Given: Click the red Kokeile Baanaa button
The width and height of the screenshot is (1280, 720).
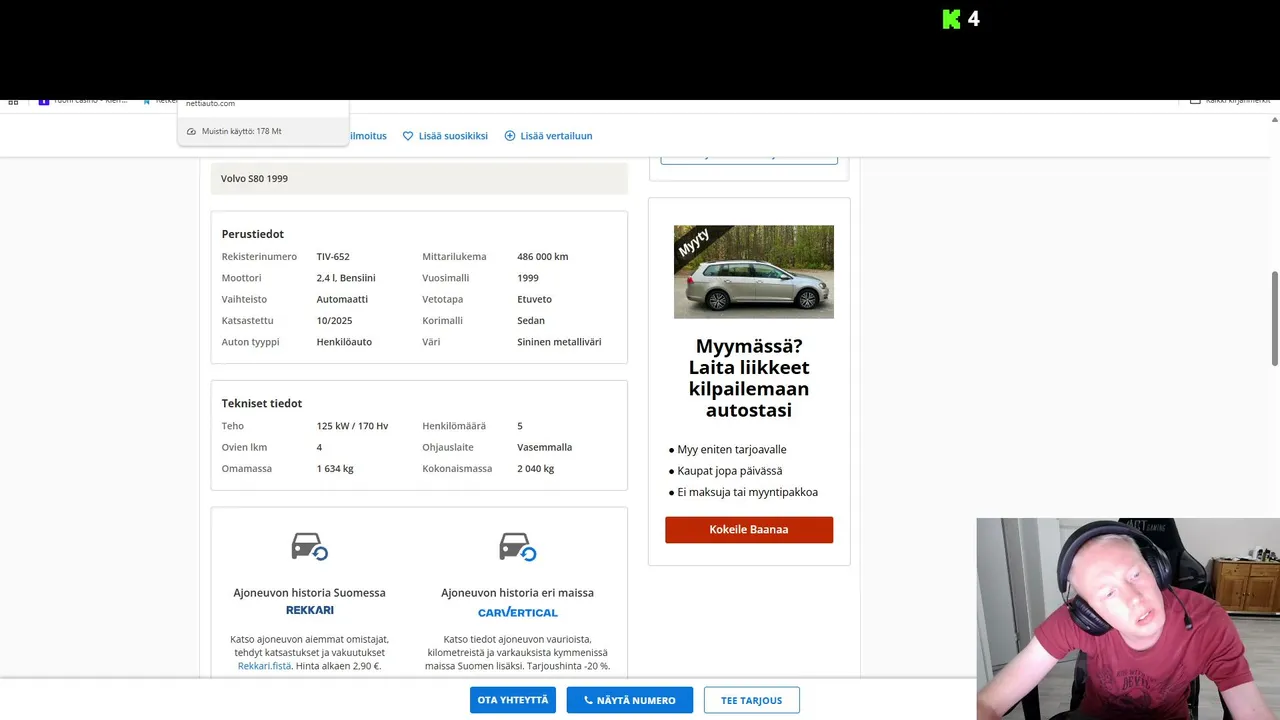Looking at the screenshot, I should [749, 530].
